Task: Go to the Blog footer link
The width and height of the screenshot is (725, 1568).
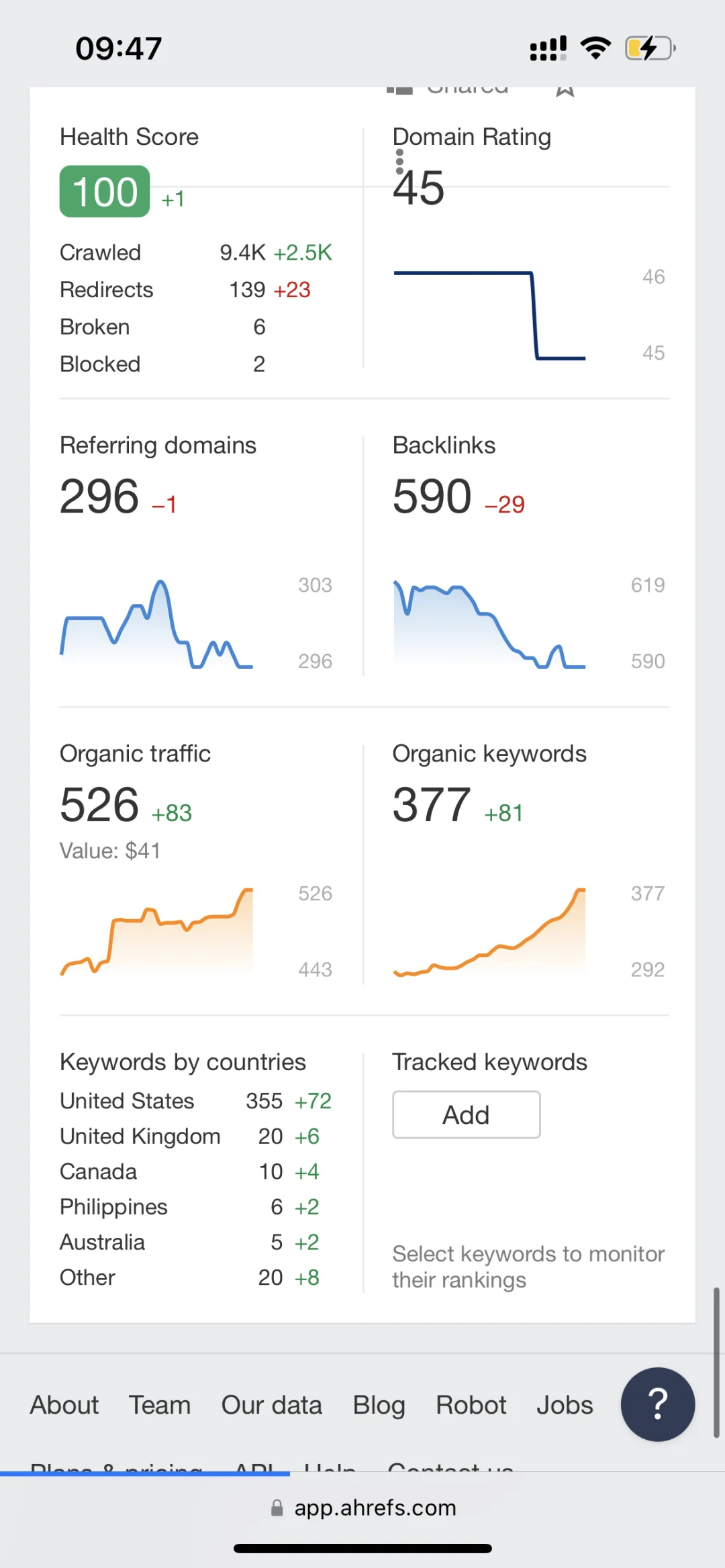Action: click(x=379, y=1405)
